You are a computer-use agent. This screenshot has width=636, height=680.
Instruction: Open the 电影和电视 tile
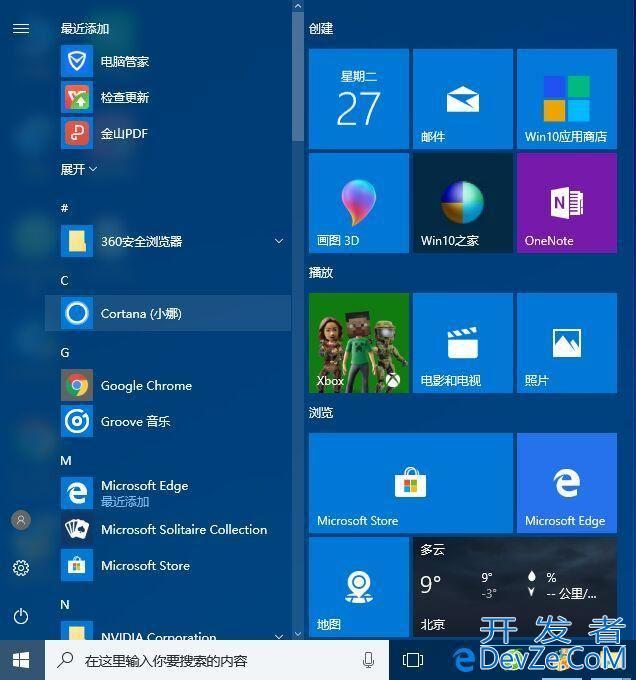coord(463,343)
